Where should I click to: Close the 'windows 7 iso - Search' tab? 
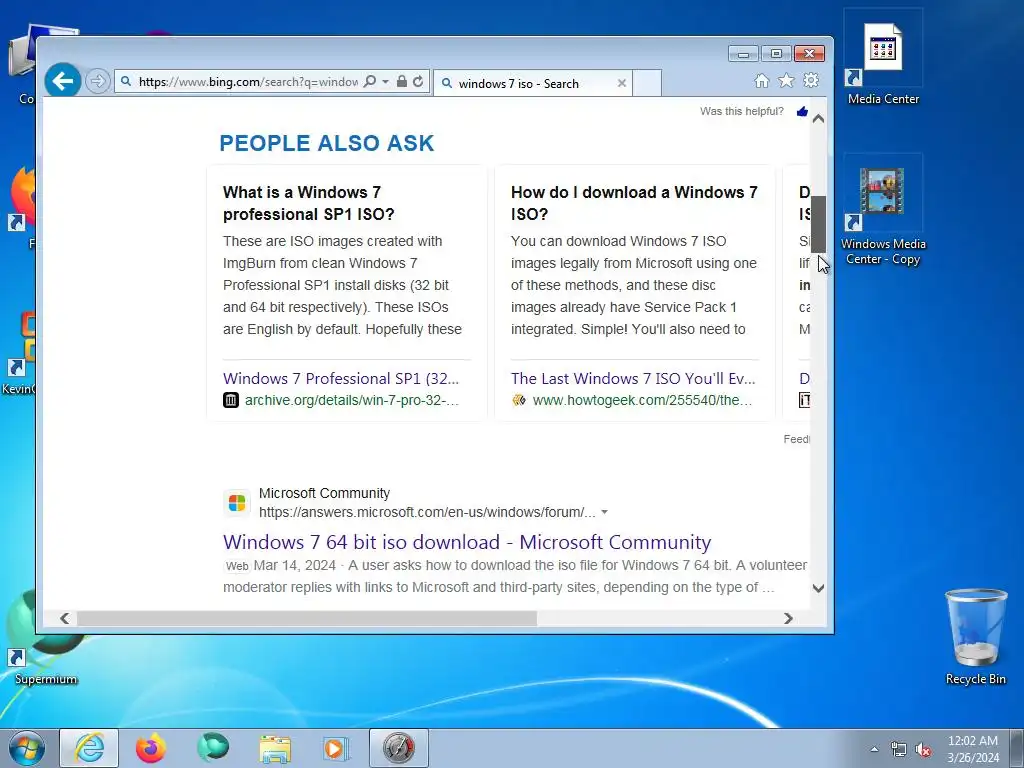[x=622, y=84]
